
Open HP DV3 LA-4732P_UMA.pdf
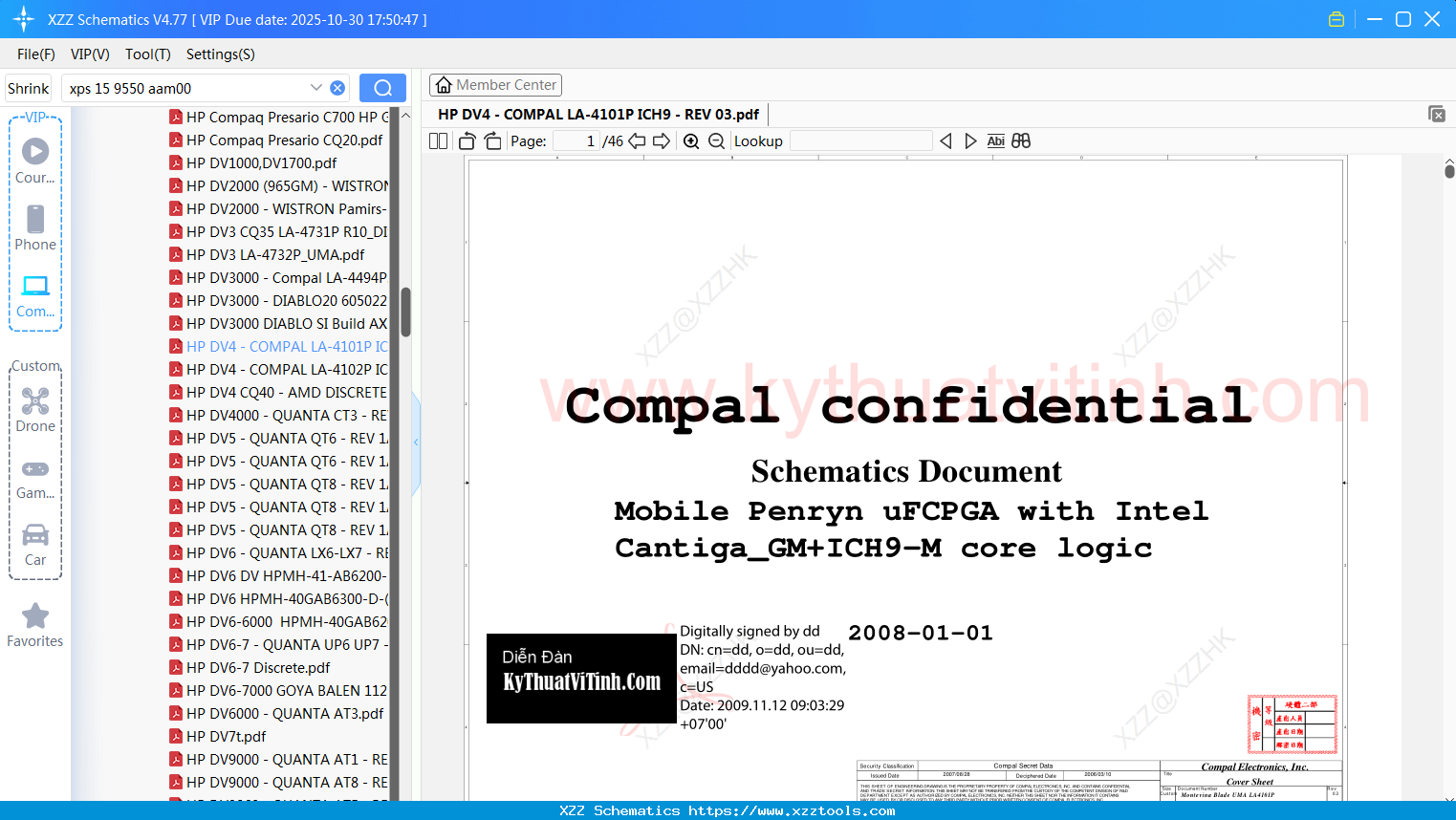[x=268, y=255]
